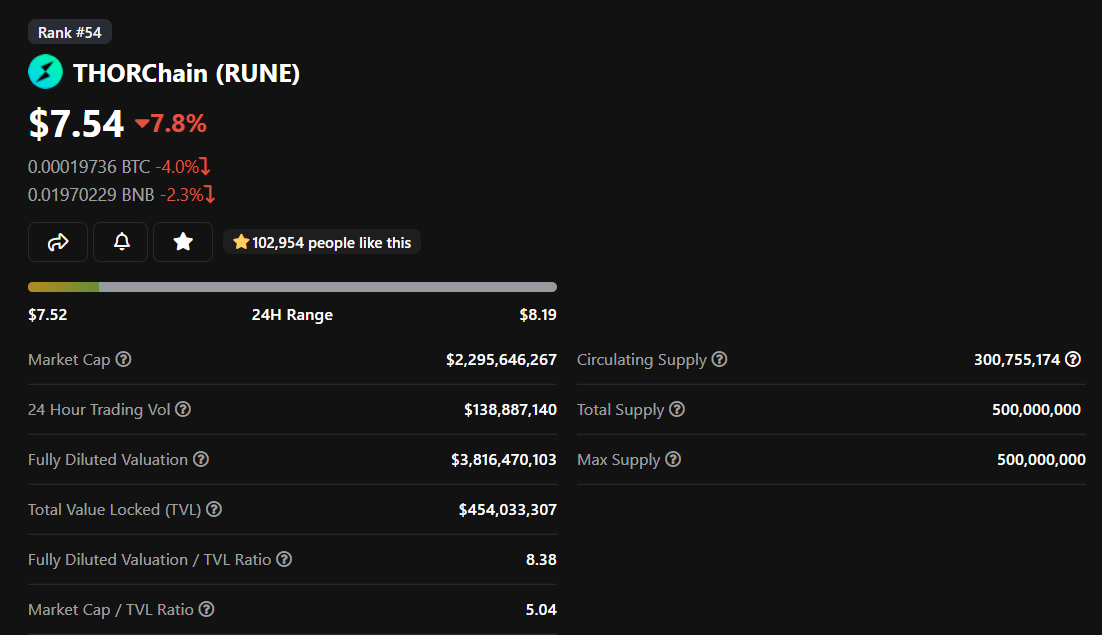Click the 8.38 ratio value
This screenshot has width=1102, height=635.
541,559
